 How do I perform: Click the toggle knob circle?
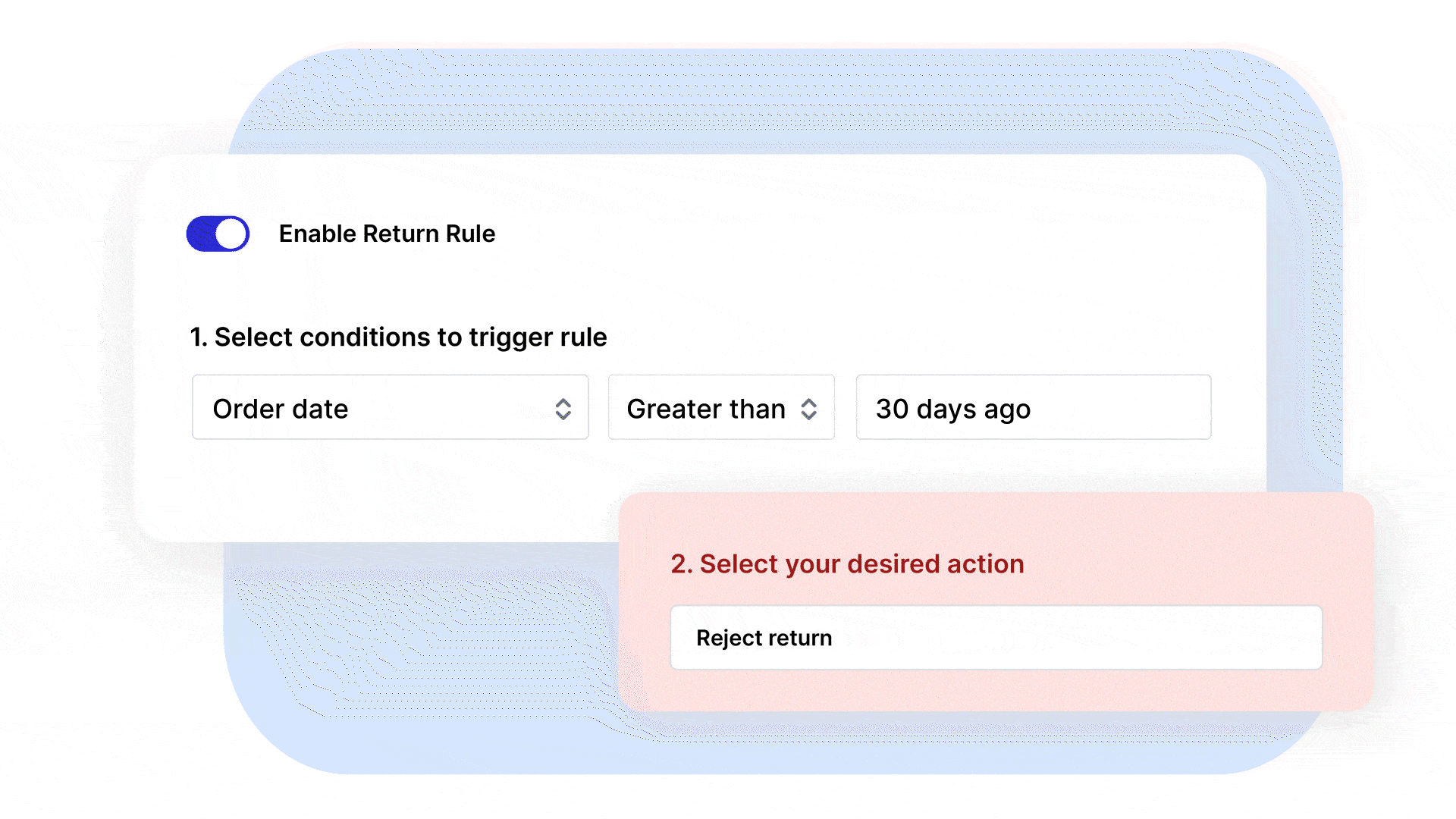point(231,234)
